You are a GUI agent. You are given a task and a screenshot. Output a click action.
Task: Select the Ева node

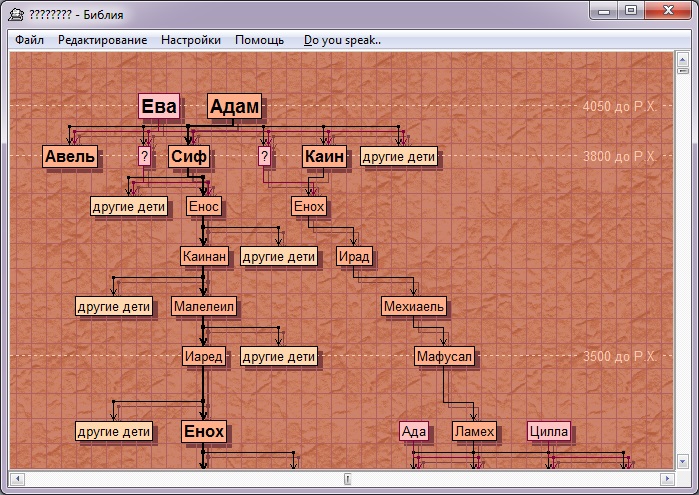click(158, 107)
